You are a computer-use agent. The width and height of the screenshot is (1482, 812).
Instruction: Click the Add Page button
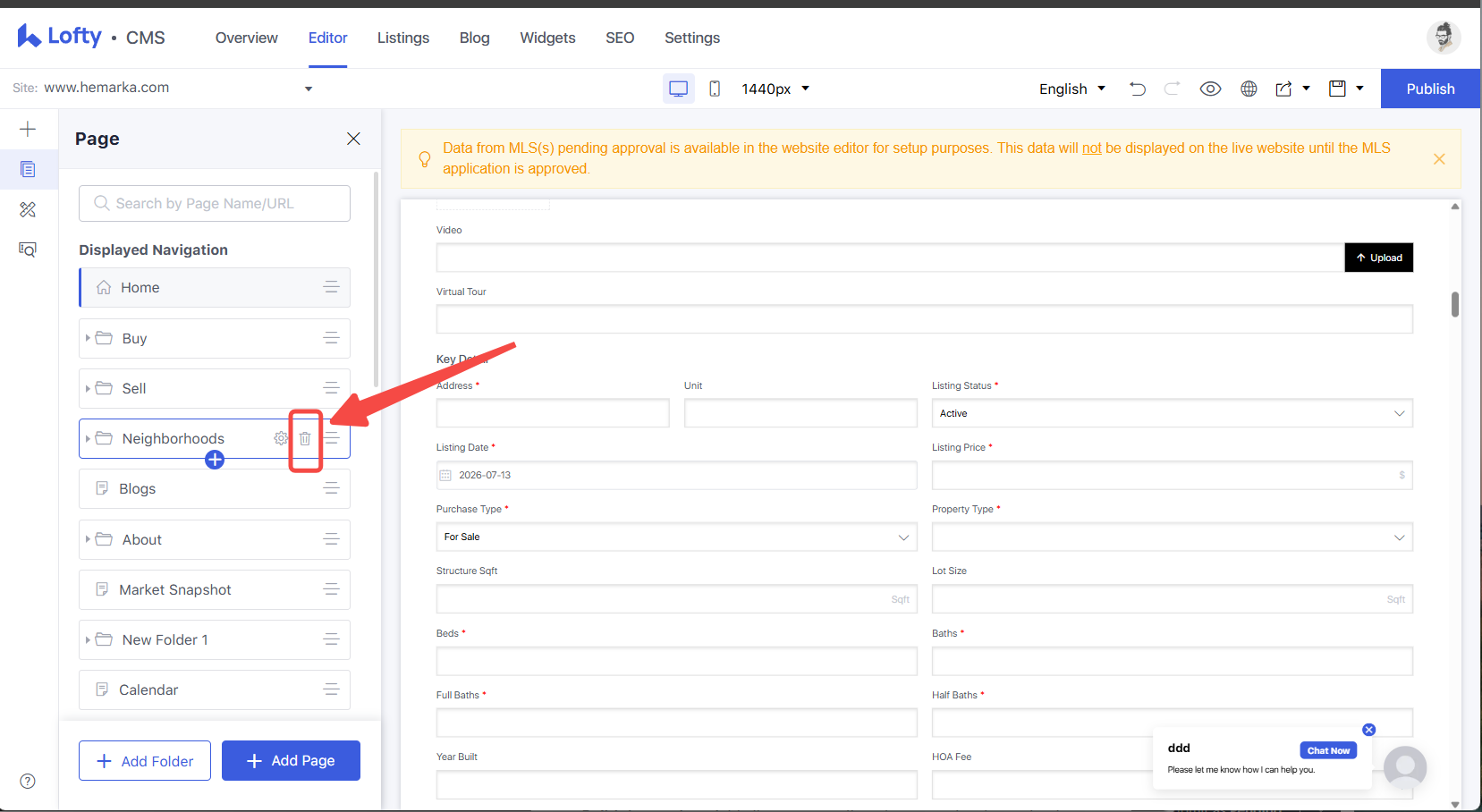point(291,760)
